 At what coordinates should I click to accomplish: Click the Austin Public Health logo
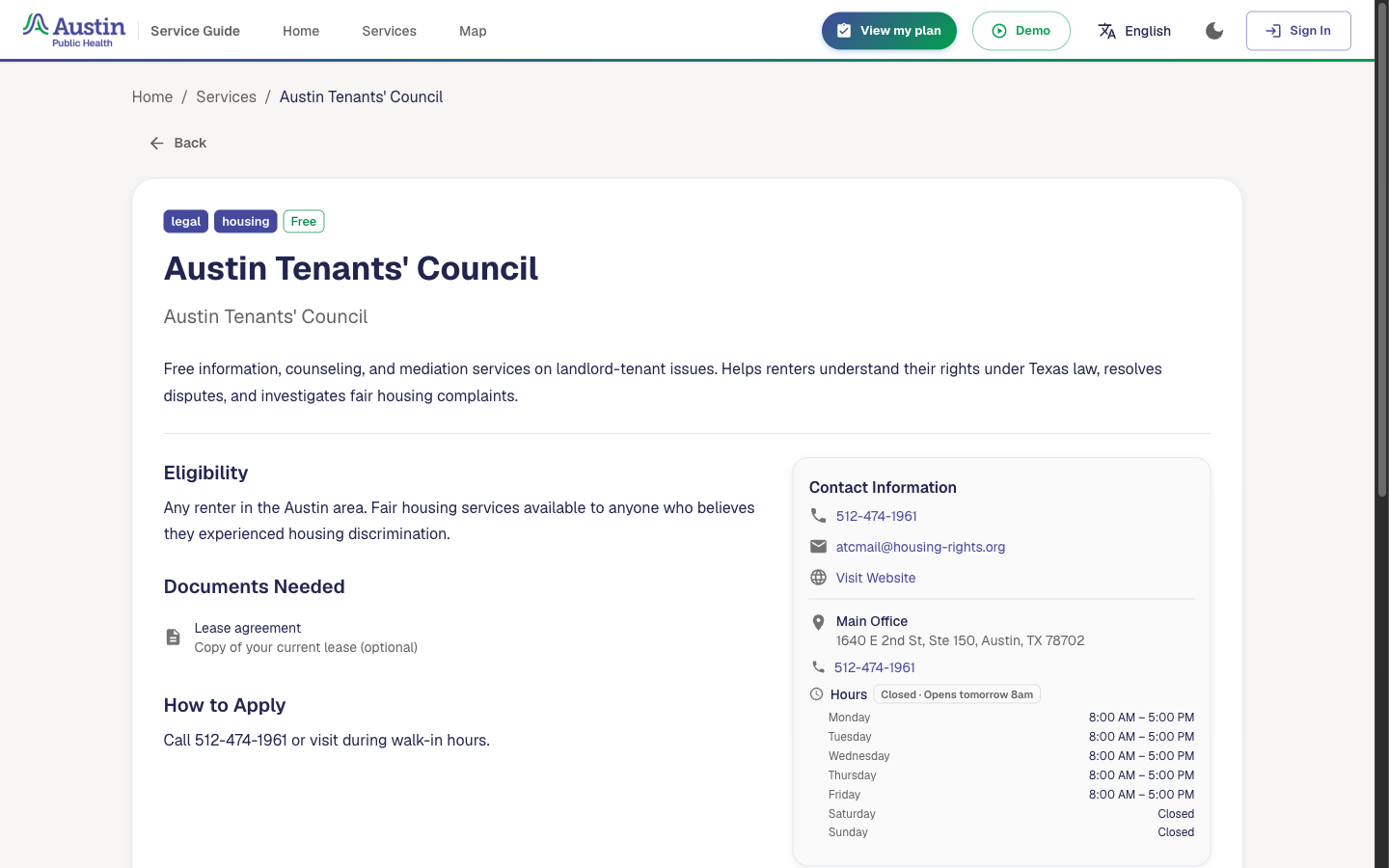click(74, 30)
